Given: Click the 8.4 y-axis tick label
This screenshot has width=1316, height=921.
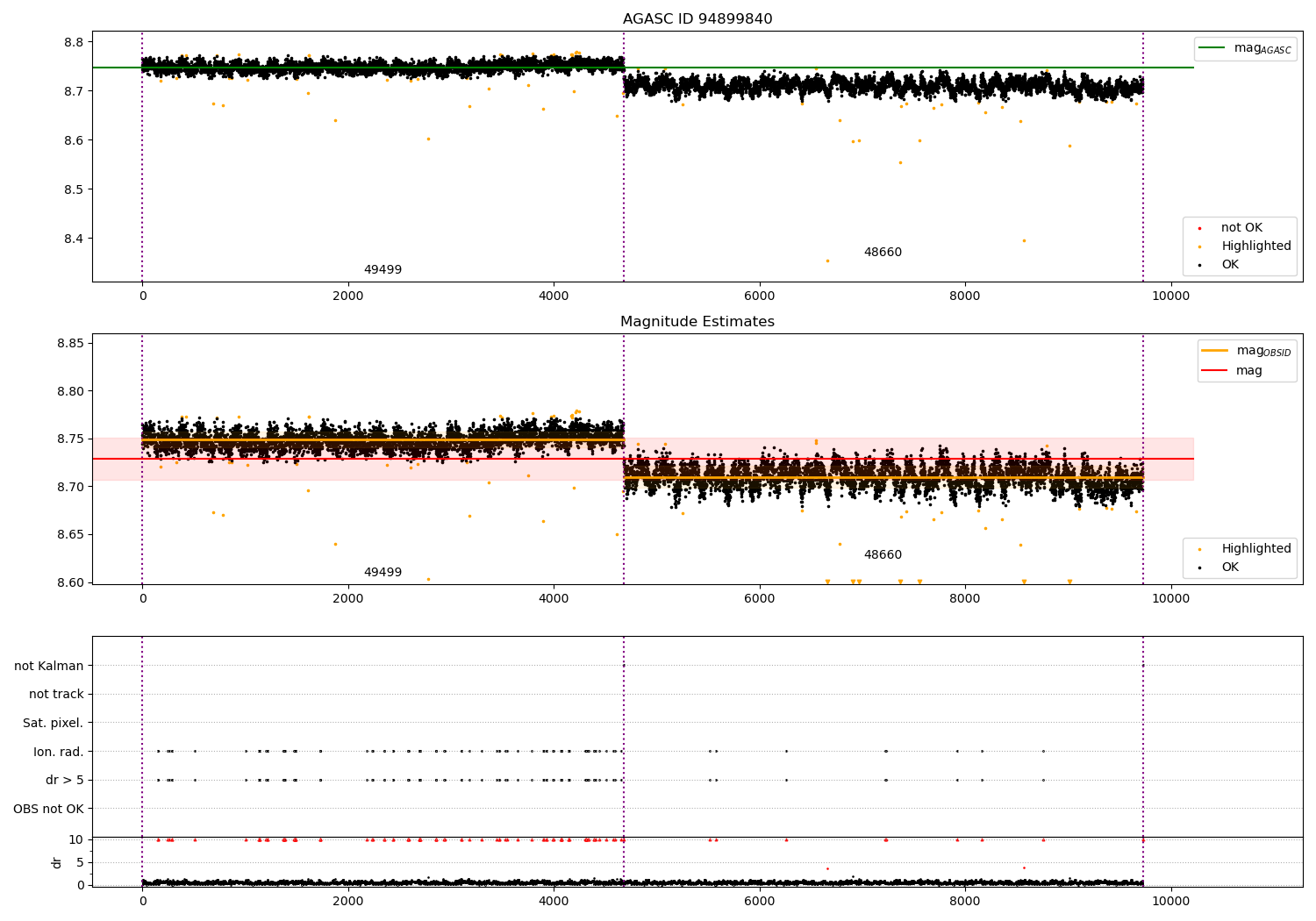Looking at the screenshot, I should tap(74, 239).
